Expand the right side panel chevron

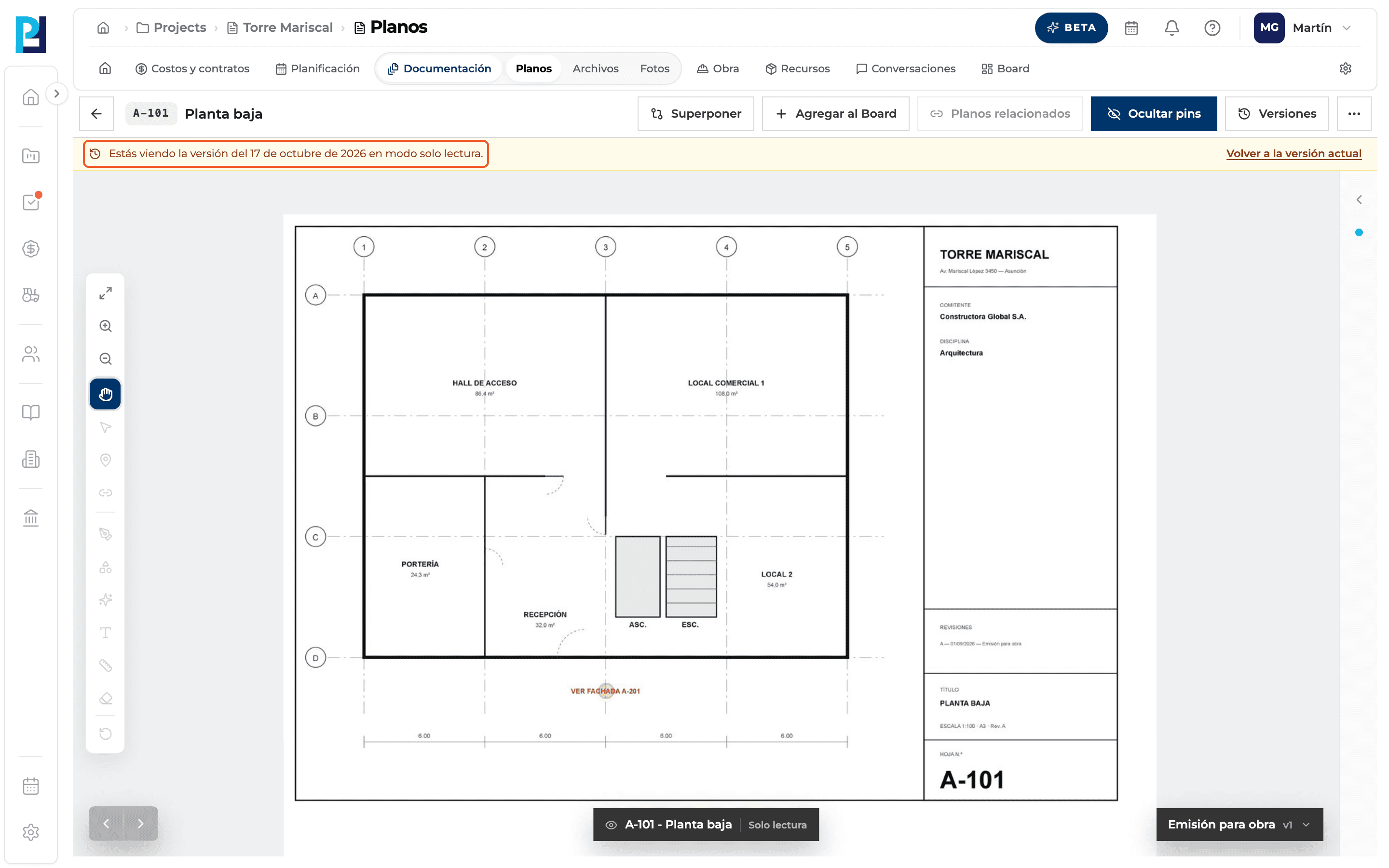[1359, 200]
